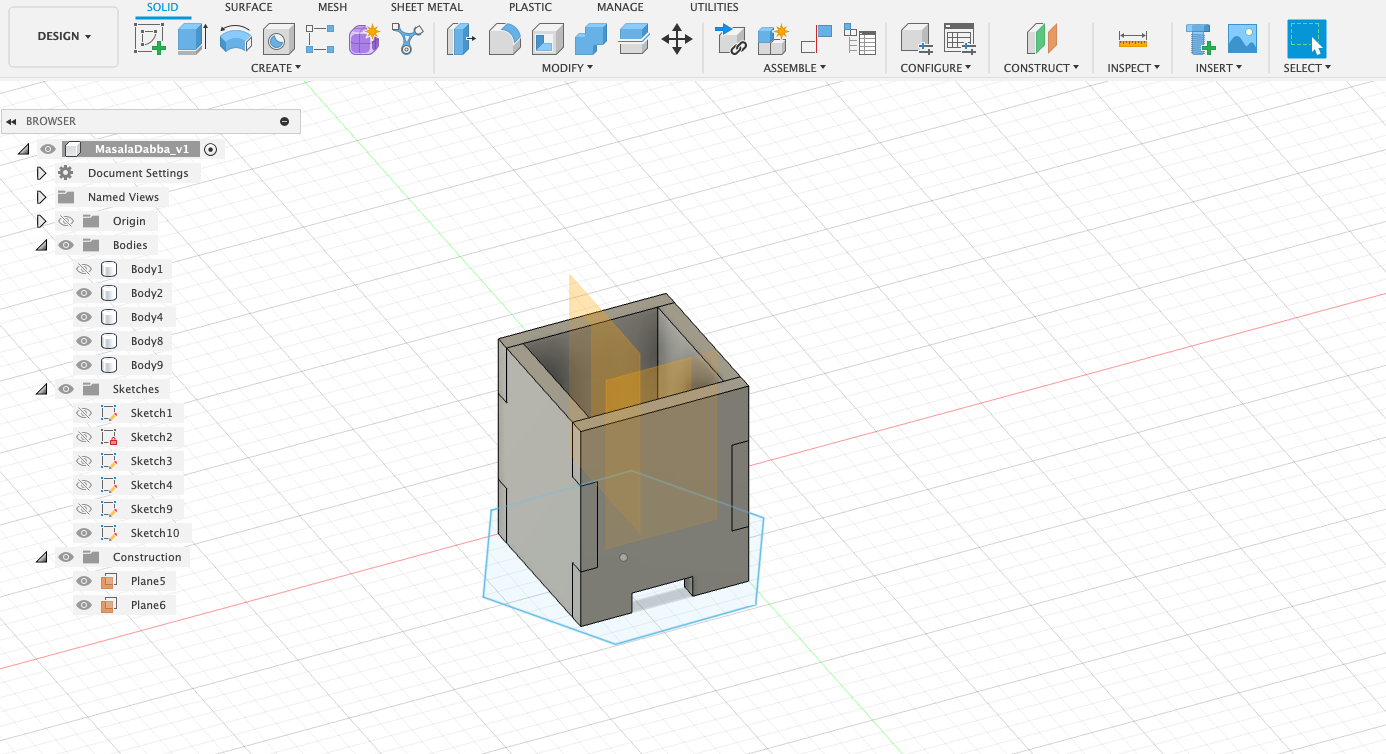
Task: Click the Joint tool in Assemble
Action: coord(816,39)
